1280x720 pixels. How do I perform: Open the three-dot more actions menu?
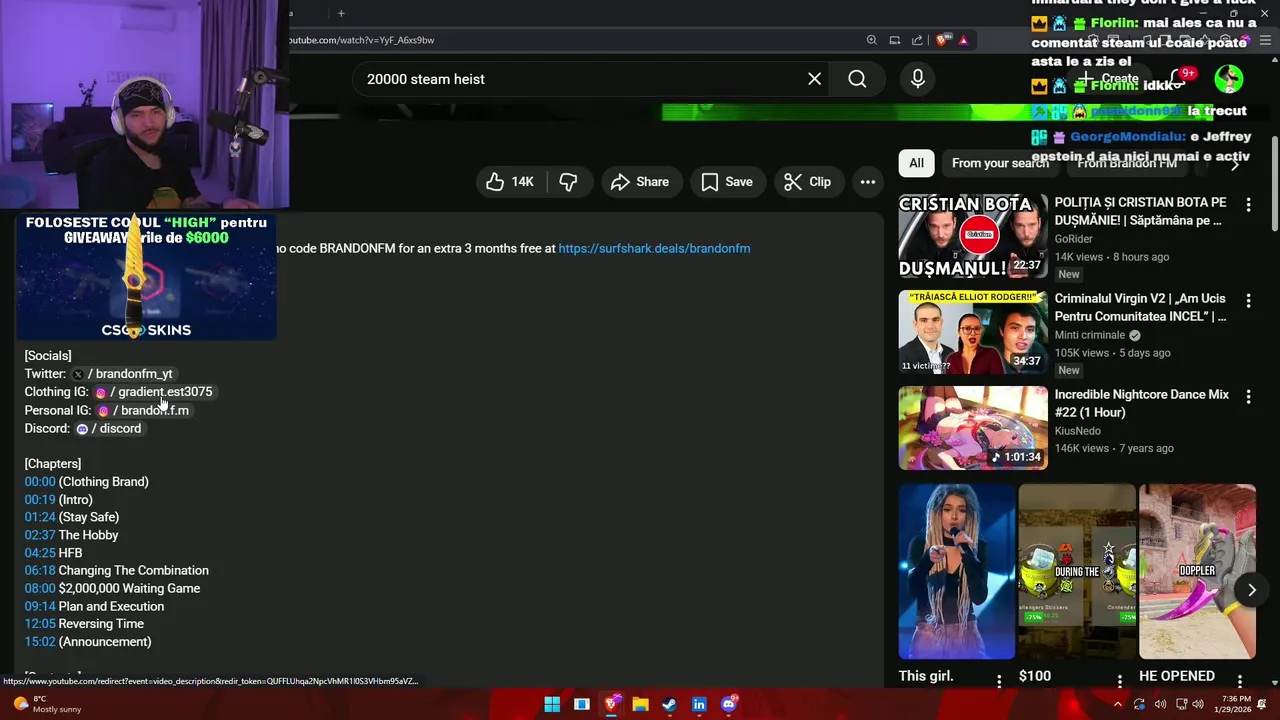868,182
